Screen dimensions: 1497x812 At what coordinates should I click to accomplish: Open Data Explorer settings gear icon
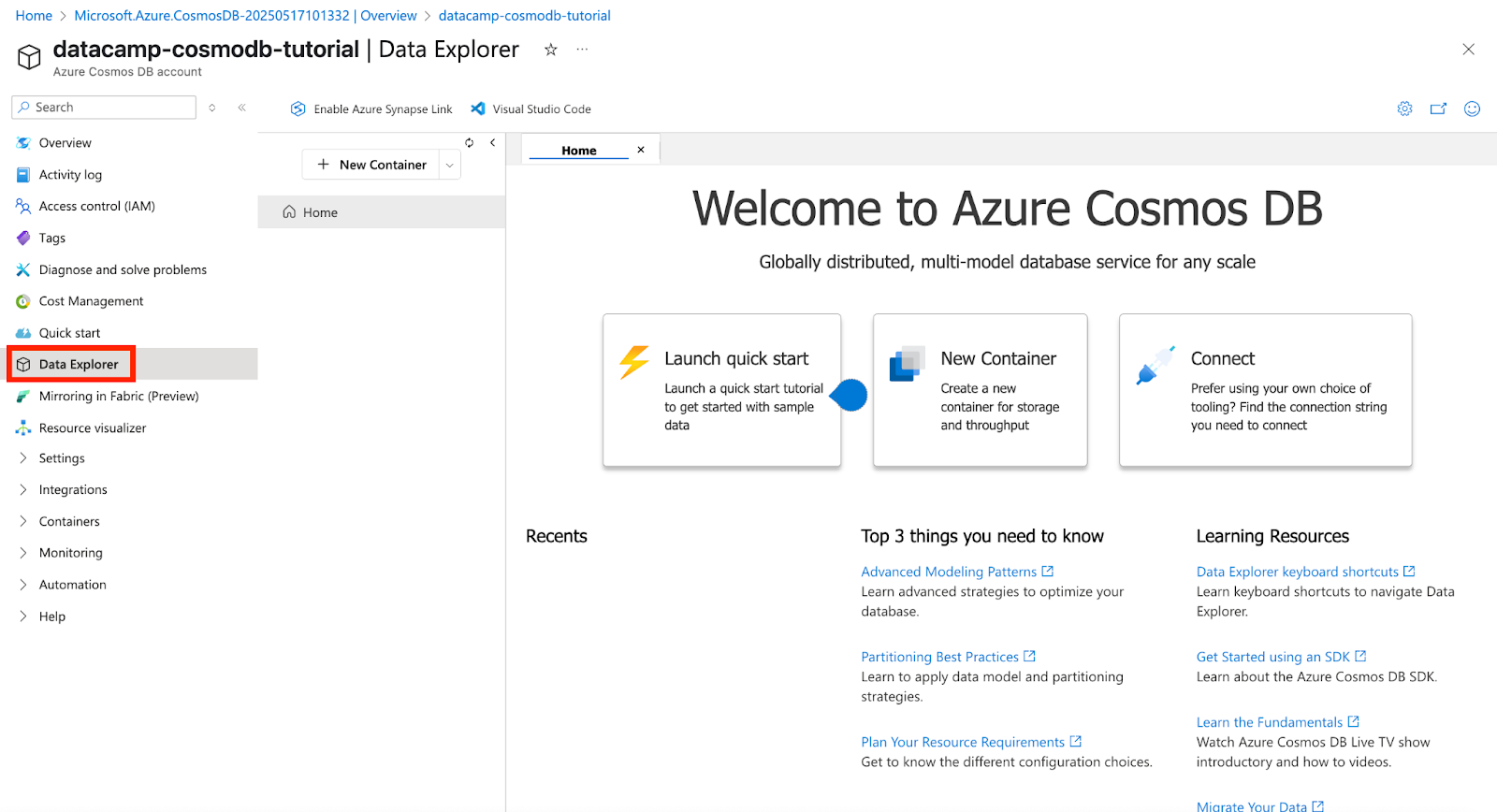1404,109
